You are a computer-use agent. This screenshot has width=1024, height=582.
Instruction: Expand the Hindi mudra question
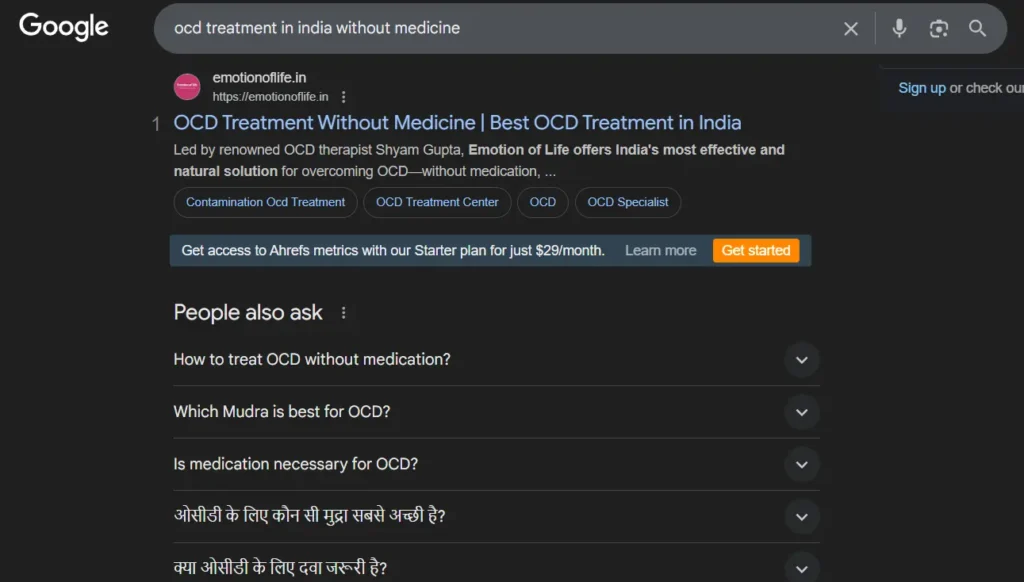click(496, 516)
